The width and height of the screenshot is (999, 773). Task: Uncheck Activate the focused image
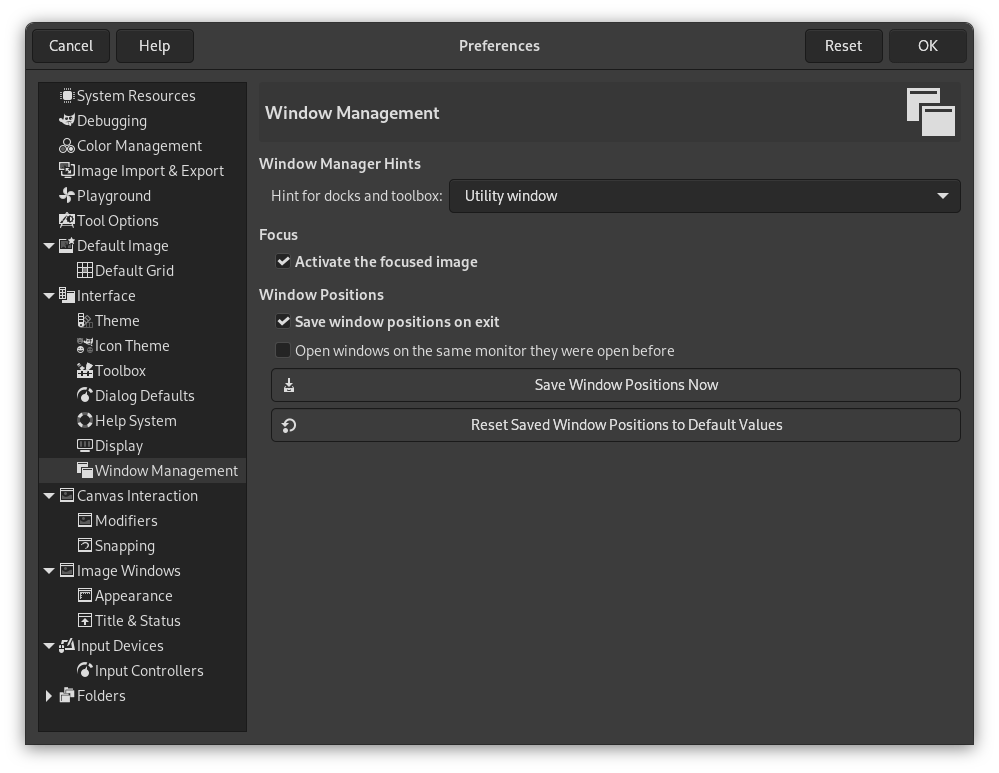283,261
